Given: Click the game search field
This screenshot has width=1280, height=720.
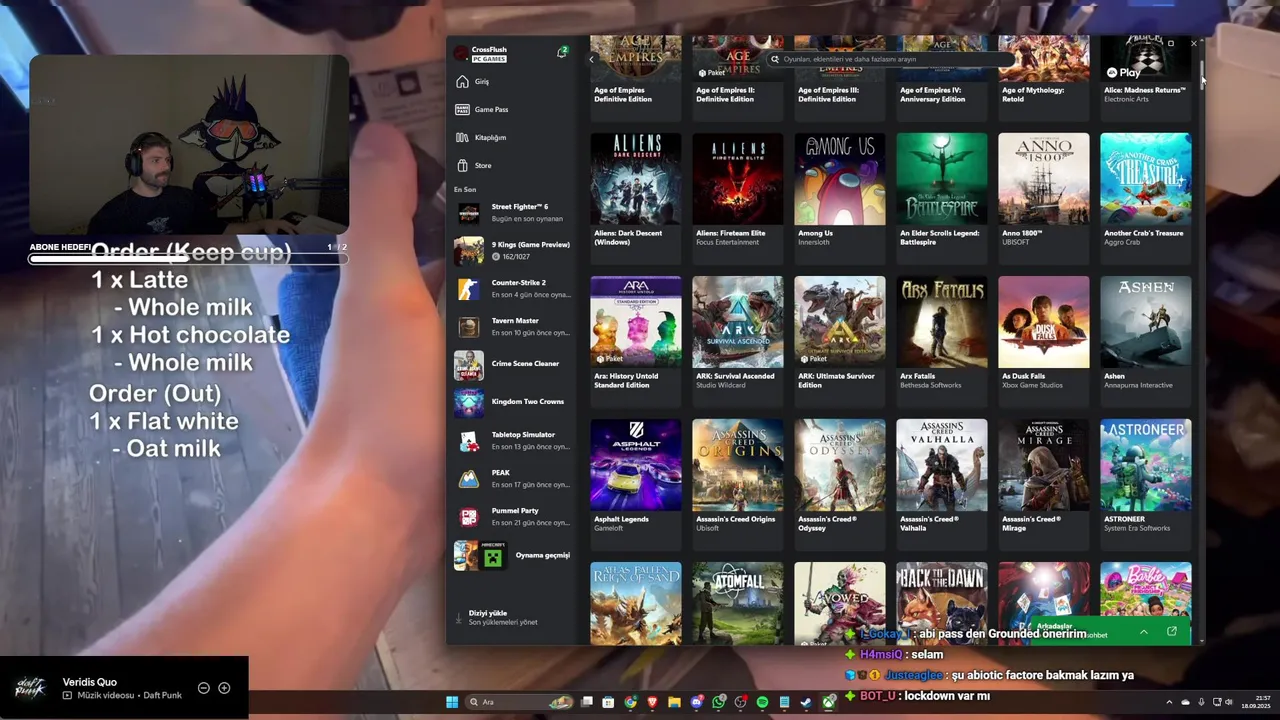Looking at the screenshot, I should 890,59.
